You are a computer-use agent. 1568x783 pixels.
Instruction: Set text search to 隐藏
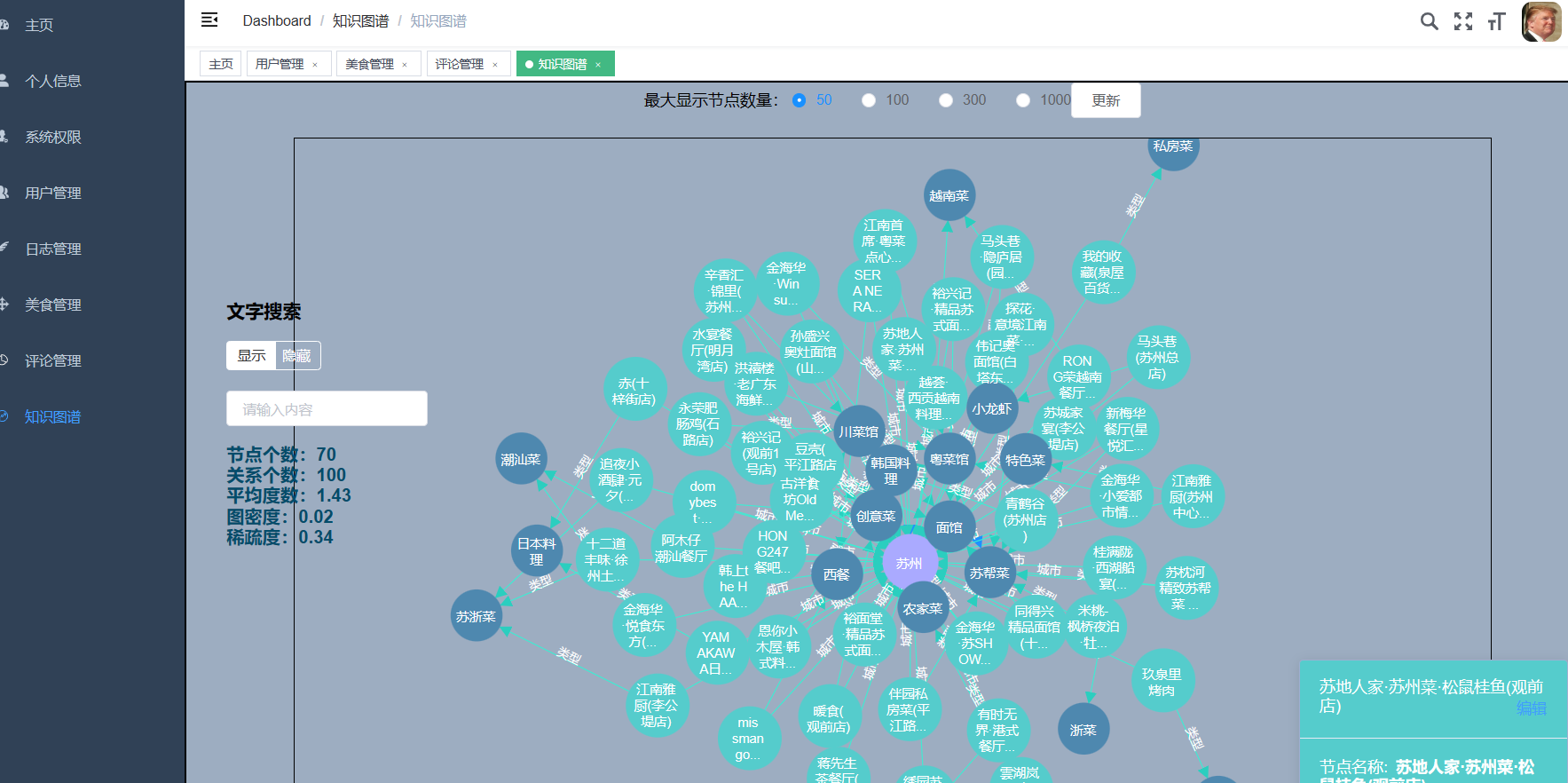pos(297,355)
